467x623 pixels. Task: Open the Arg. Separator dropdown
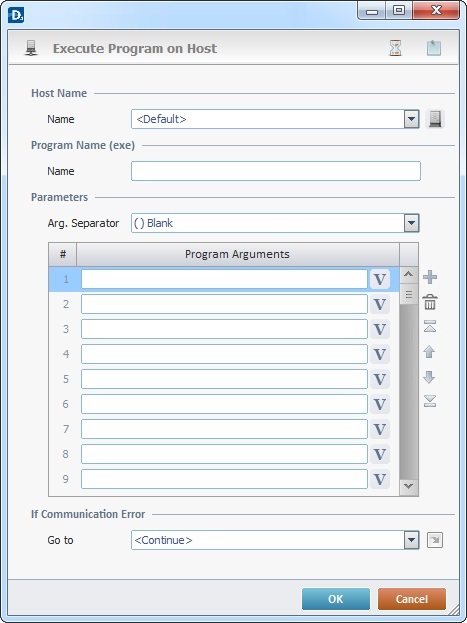tap(411, 223)
